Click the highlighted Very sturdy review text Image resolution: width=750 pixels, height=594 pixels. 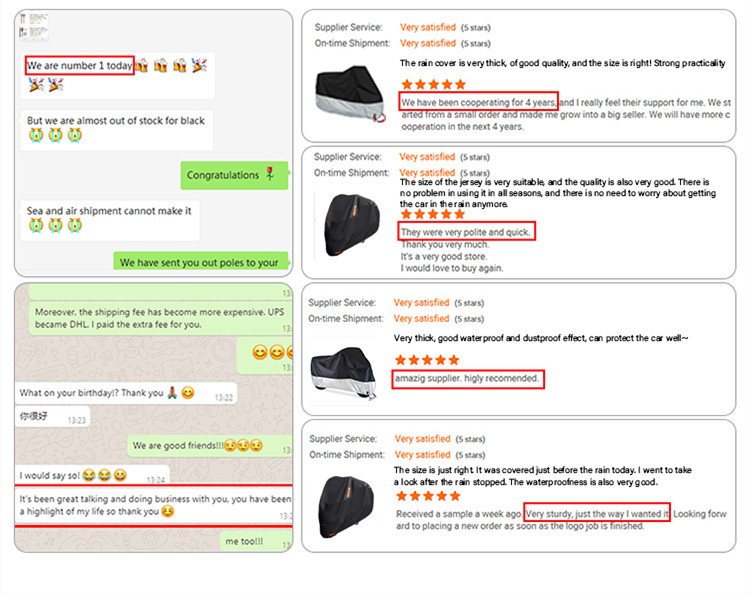[597, 513]
